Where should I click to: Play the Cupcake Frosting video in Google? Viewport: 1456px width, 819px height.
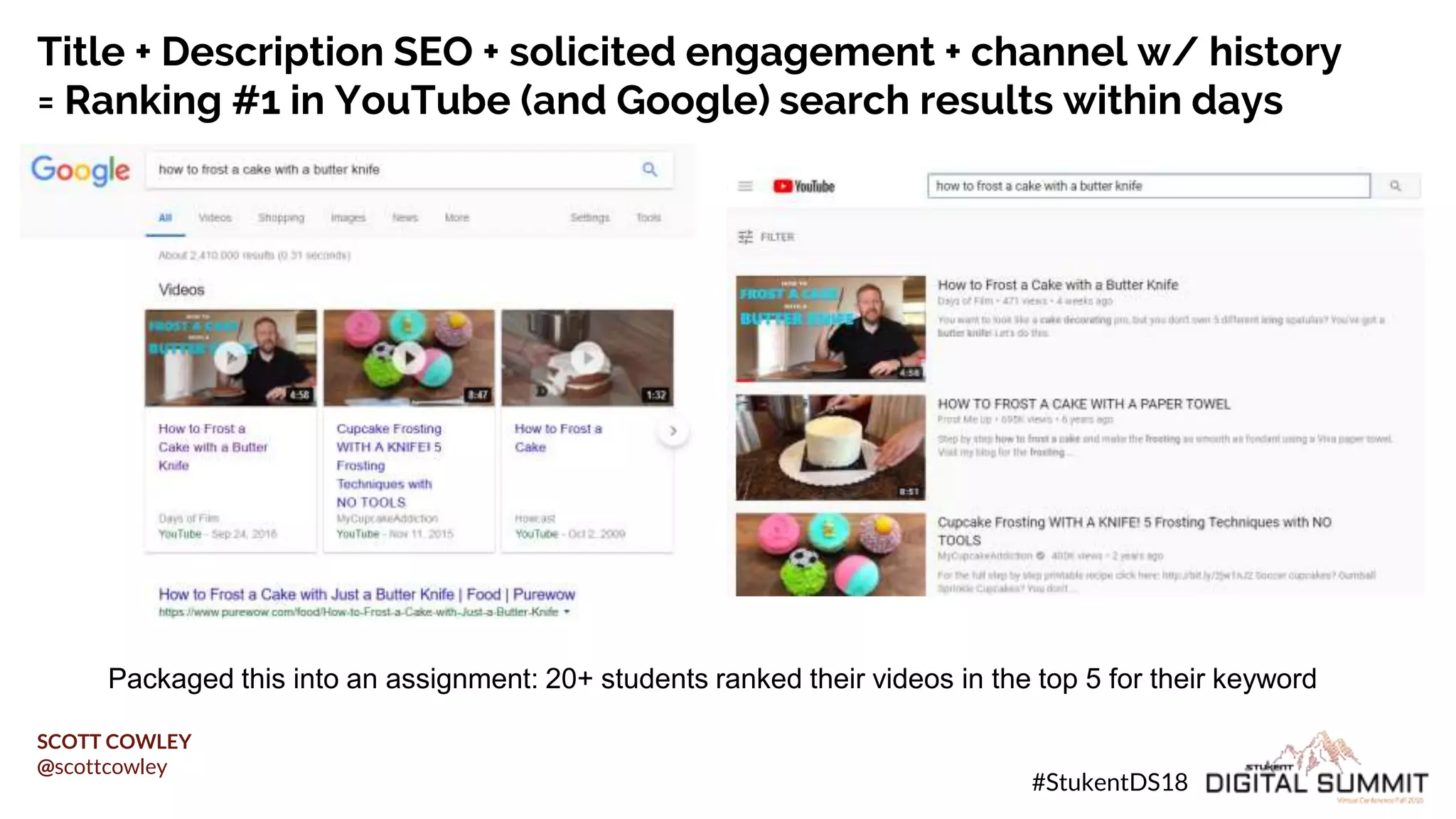[x=409, y=358]
